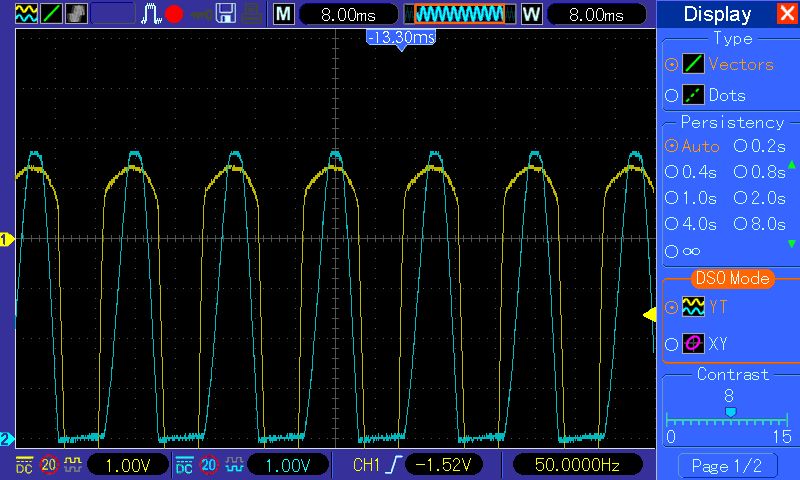Click the pulse trigger waveform icon in top toolbar
The height and width of the screenshot is (480, 800).
[151, 14]
